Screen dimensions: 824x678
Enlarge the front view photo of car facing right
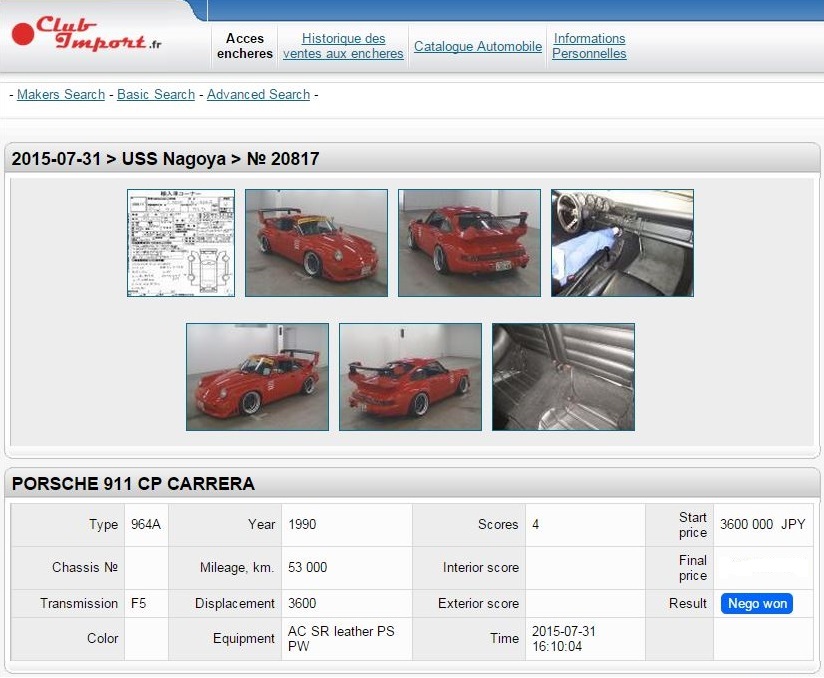click(x=316, y=243)
